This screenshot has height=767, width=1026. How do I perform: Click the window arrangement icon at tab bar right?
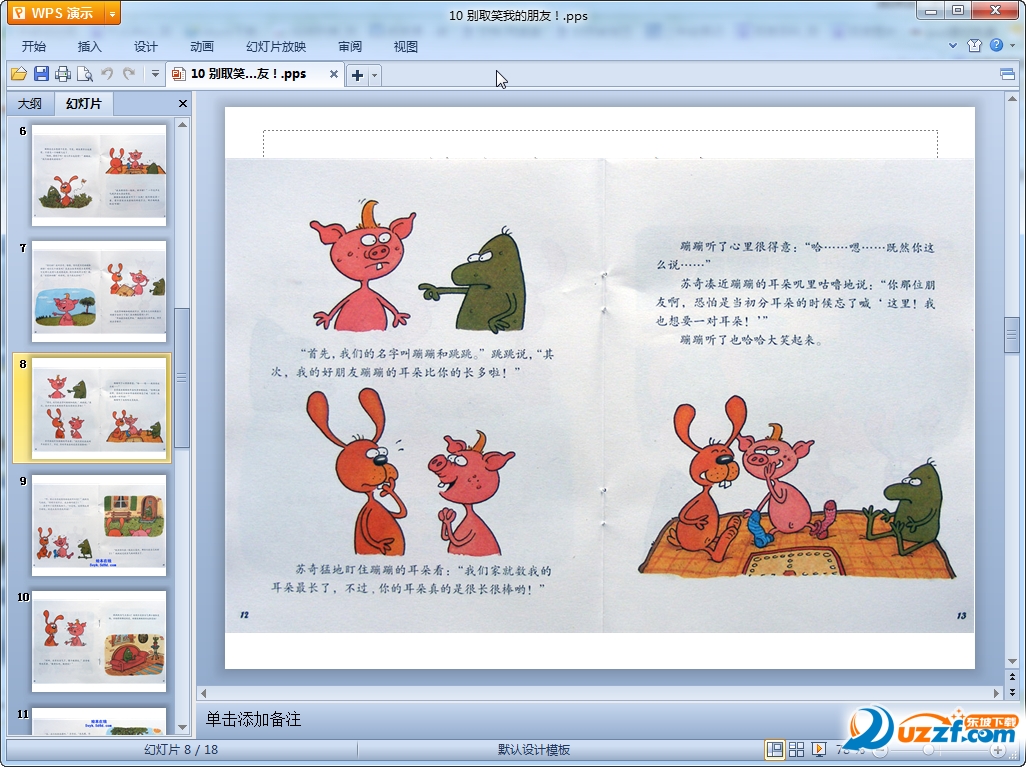[x=1008, y=74]
